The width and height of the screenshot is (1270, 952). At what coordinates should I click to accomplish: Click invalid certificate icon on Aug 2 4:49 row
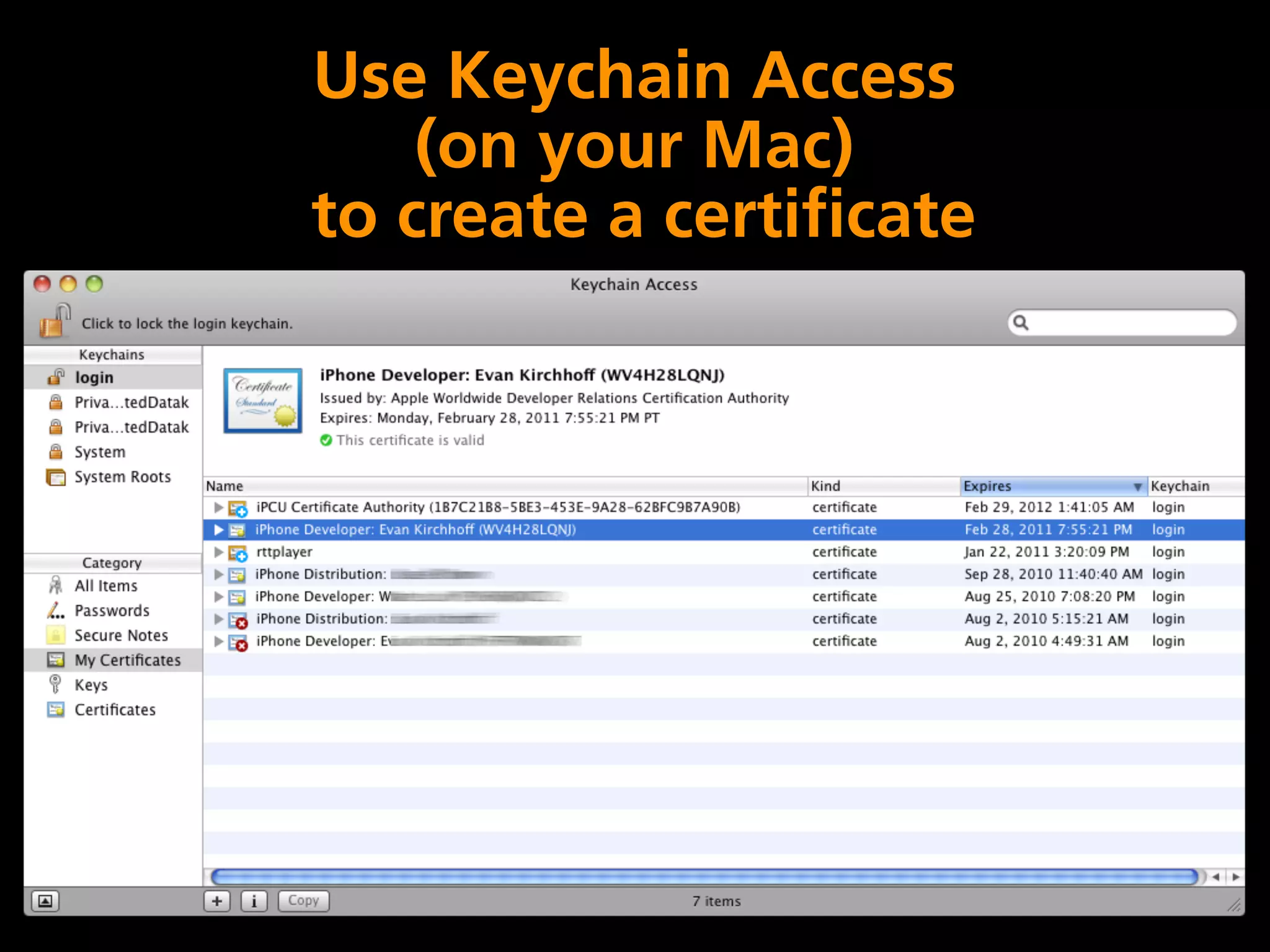pos(238,642)
